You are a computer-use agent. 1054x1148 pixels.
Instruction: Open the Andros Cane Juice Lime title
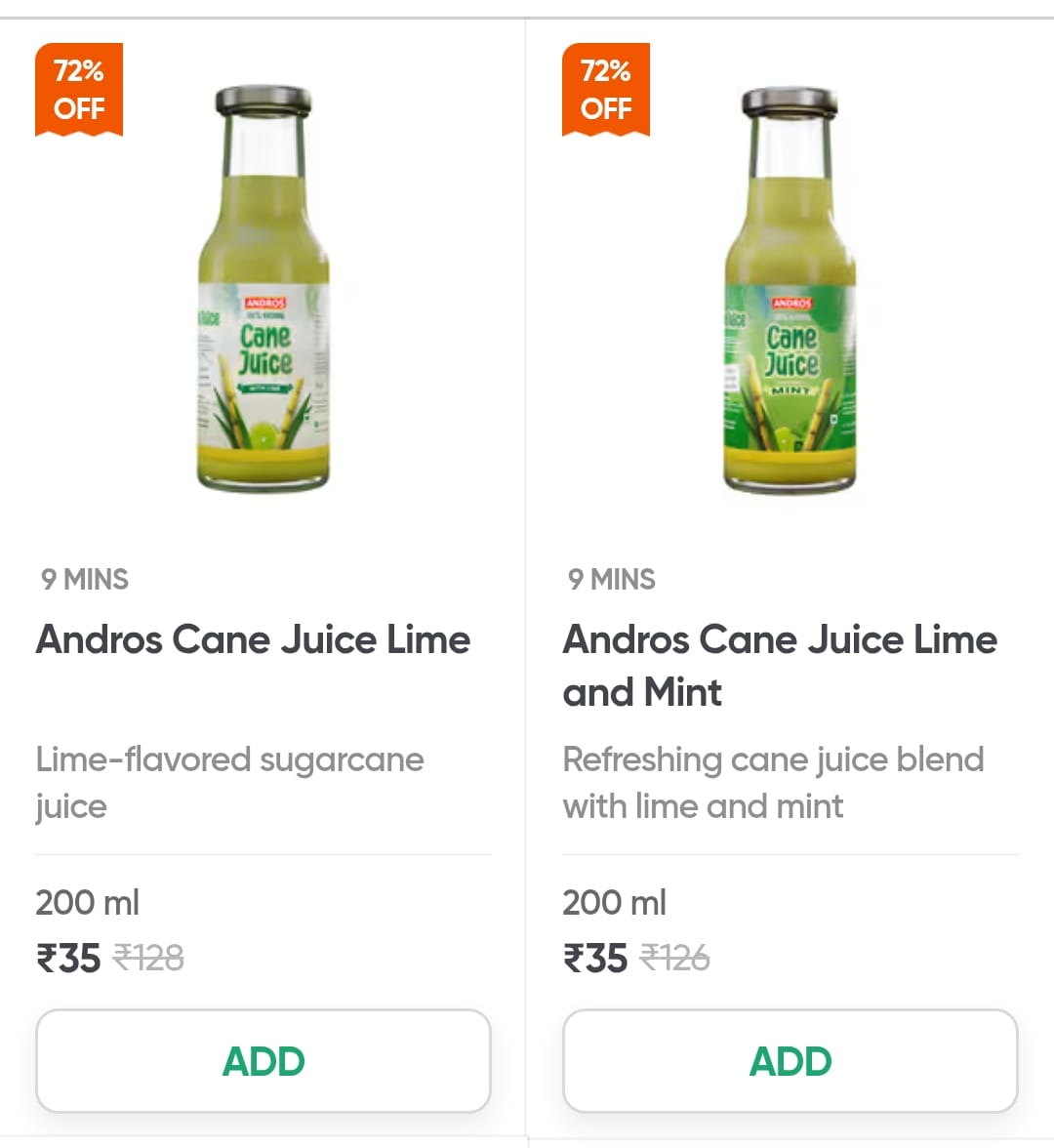pyautogui.click(x=254, y=639)
